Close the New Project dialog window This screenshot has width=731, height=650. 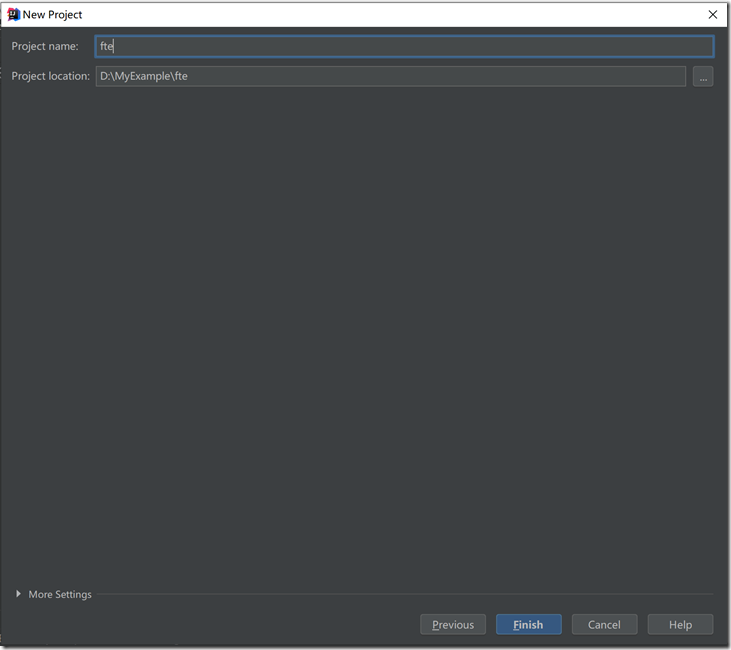[x=713, y=14]
